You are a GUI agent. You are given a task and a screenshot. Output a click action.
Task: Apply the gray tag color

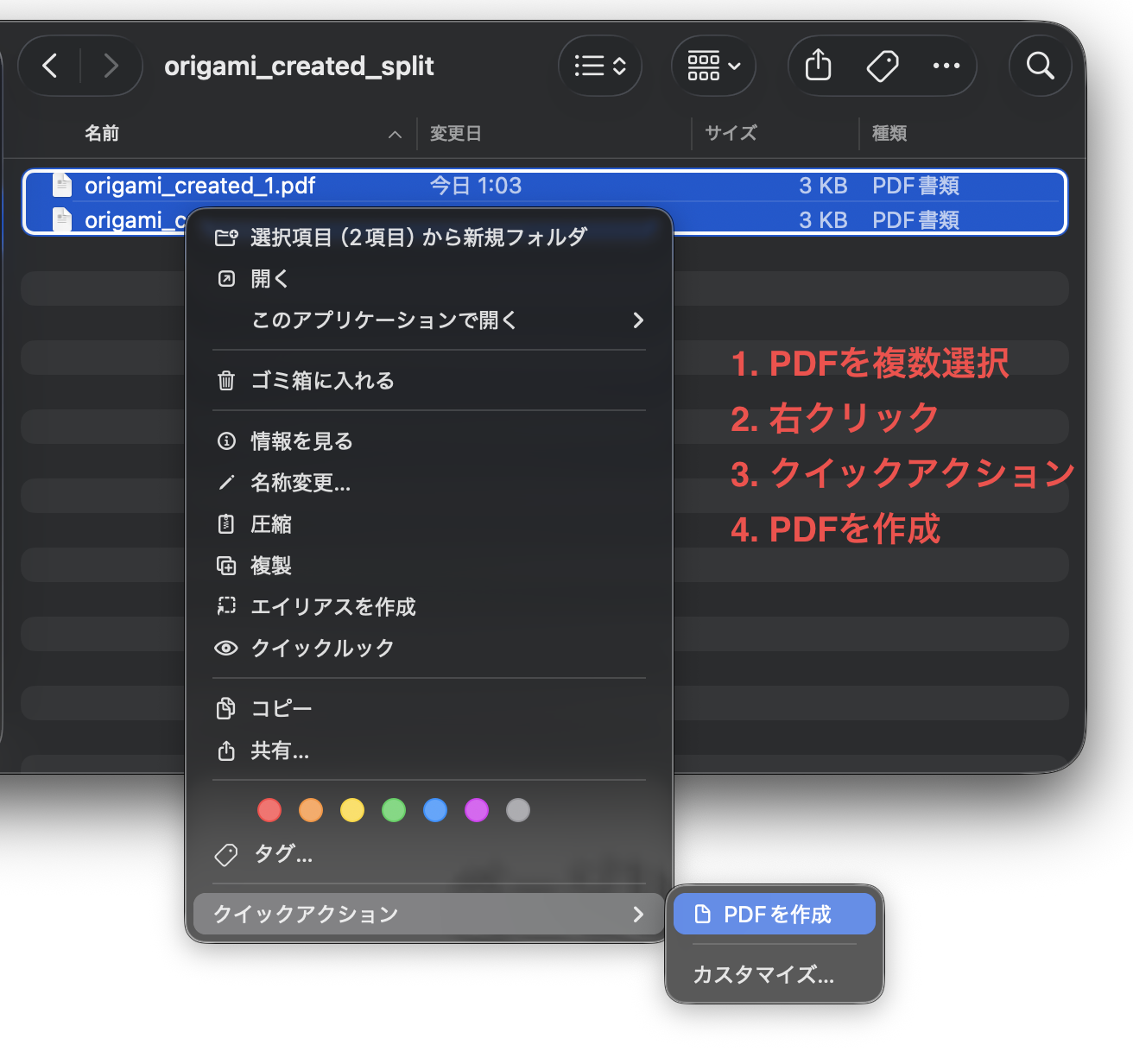tap(518, 810)
